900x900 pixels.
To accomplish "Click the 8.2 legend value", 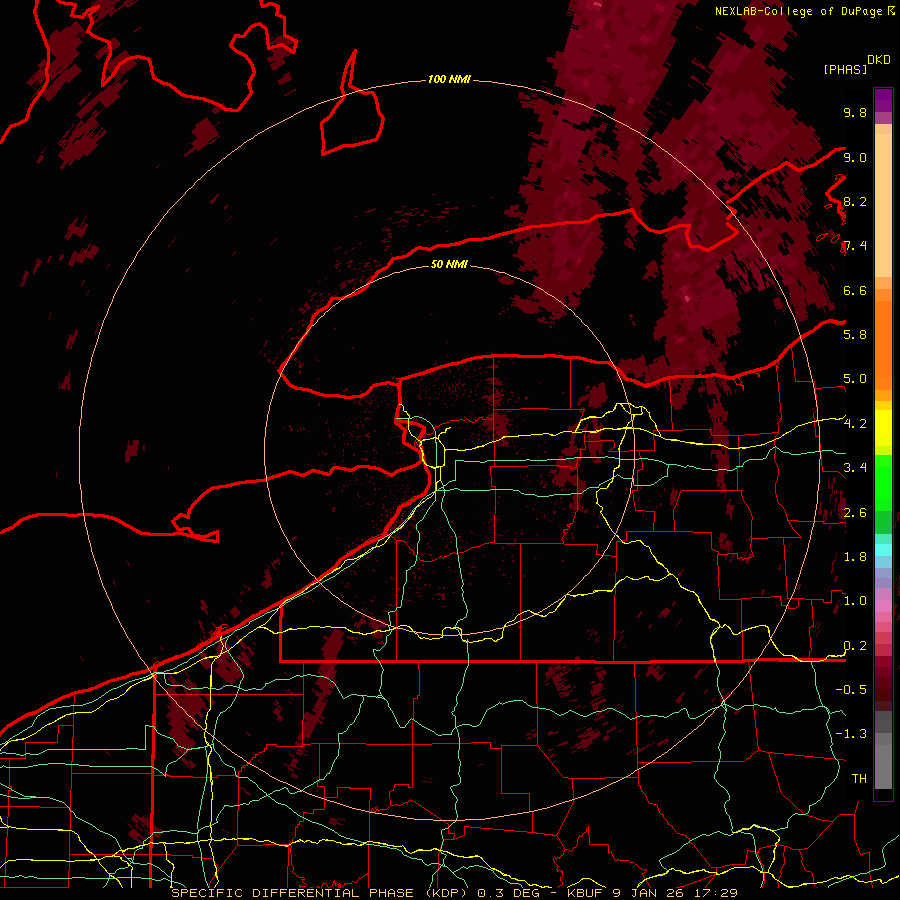I will pyautogui.click(x=855, y=201).
